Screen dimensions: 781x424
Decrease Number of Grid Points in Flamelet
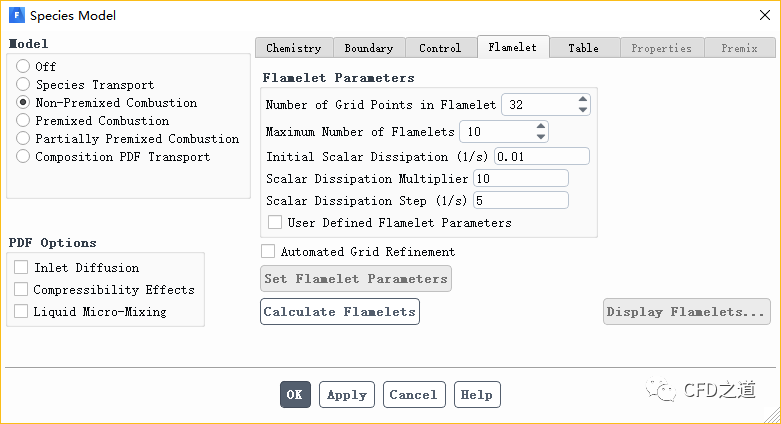pos(583,110)
